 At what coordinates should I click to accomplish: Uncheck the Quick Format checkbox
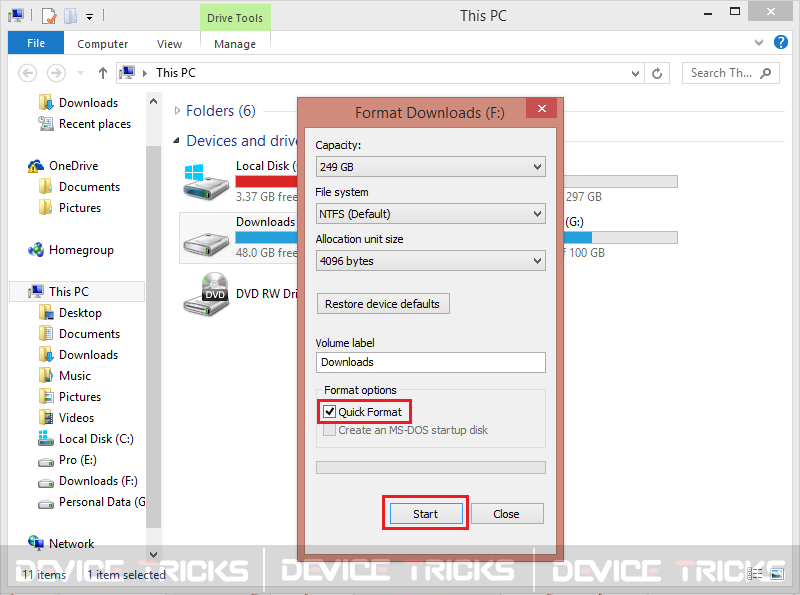330,412
